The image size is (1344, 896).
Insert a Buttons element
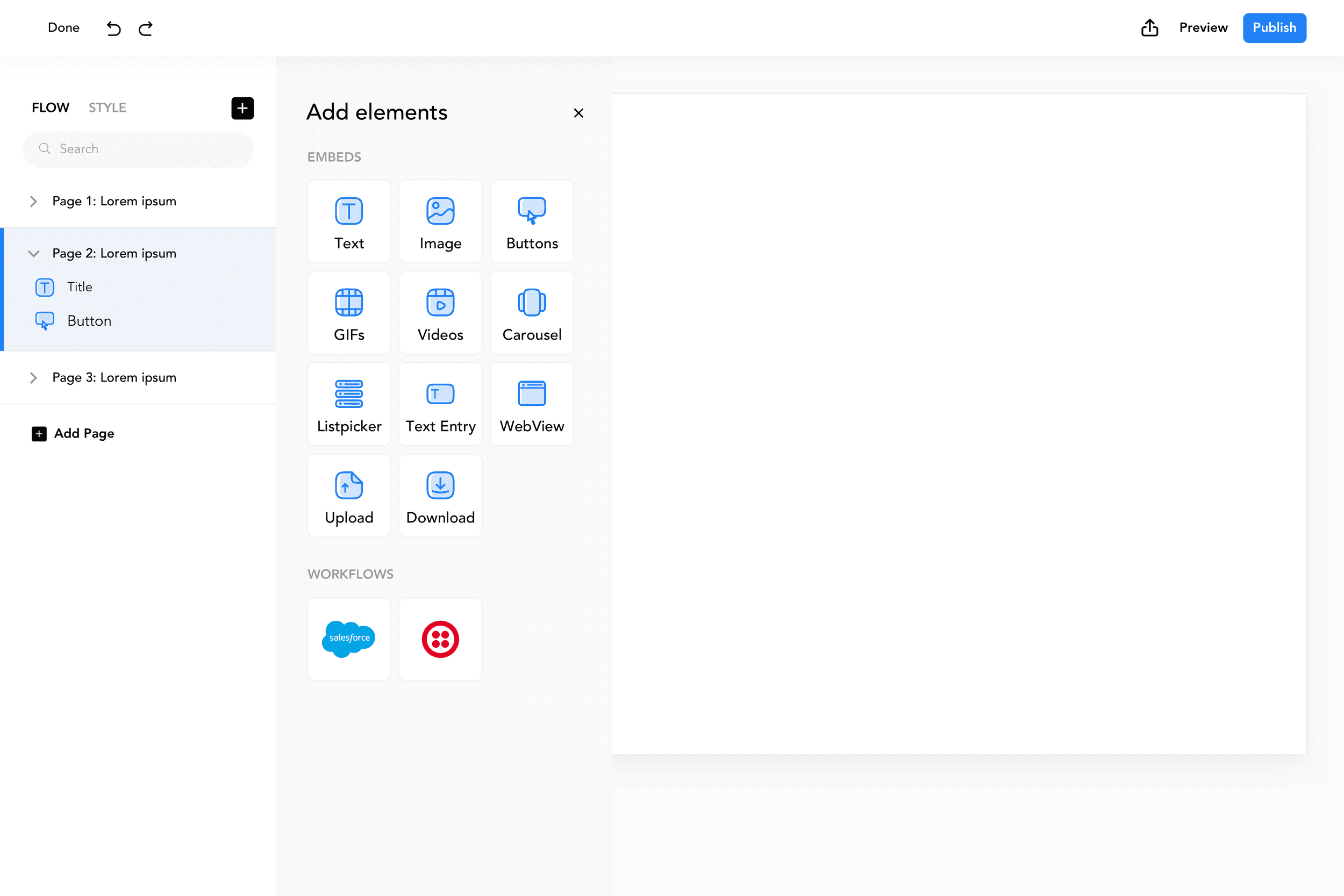(x=532, y=221)
